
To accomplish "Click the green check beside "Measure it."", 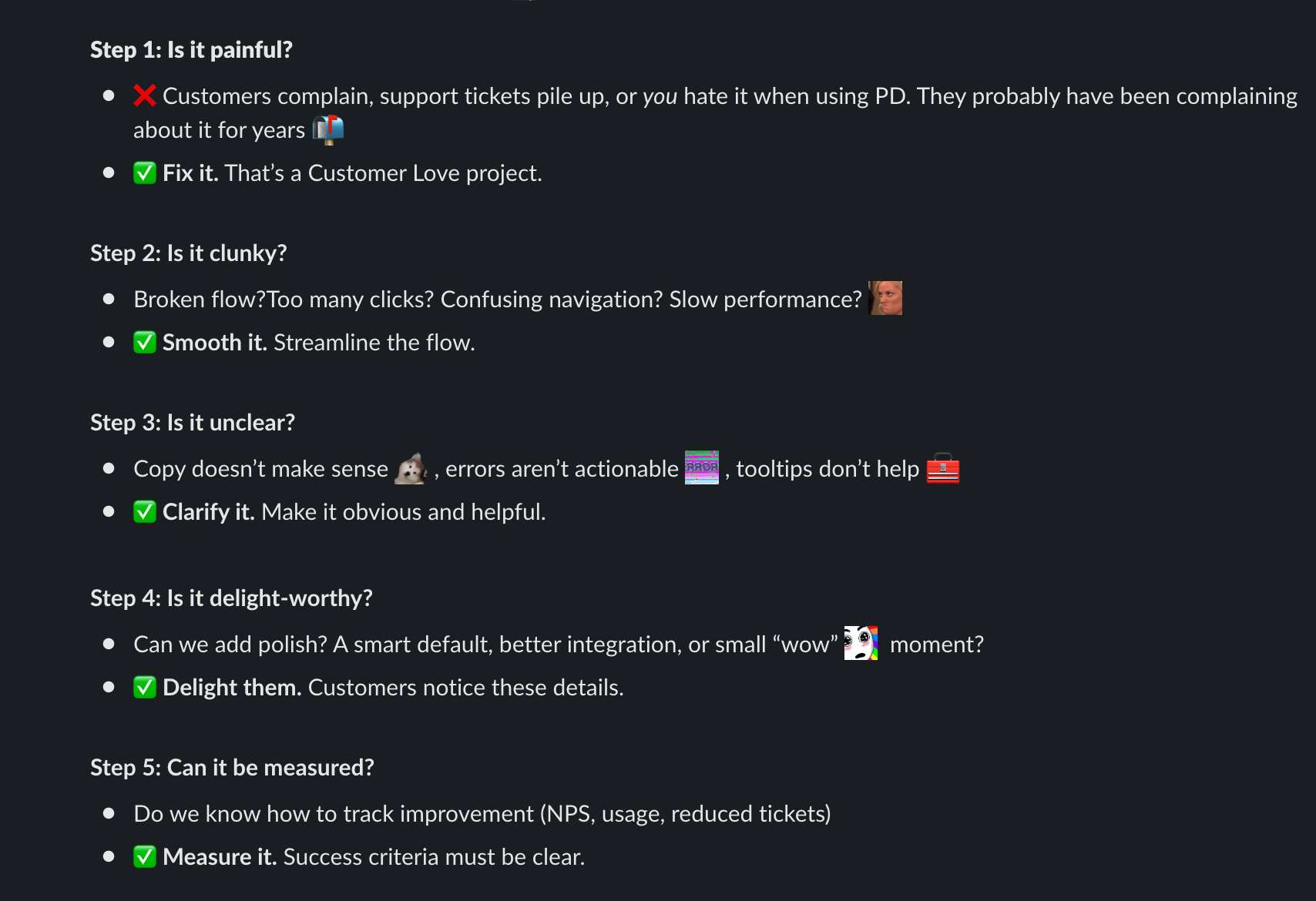I will pyautogui.click(x=144, y=856).
